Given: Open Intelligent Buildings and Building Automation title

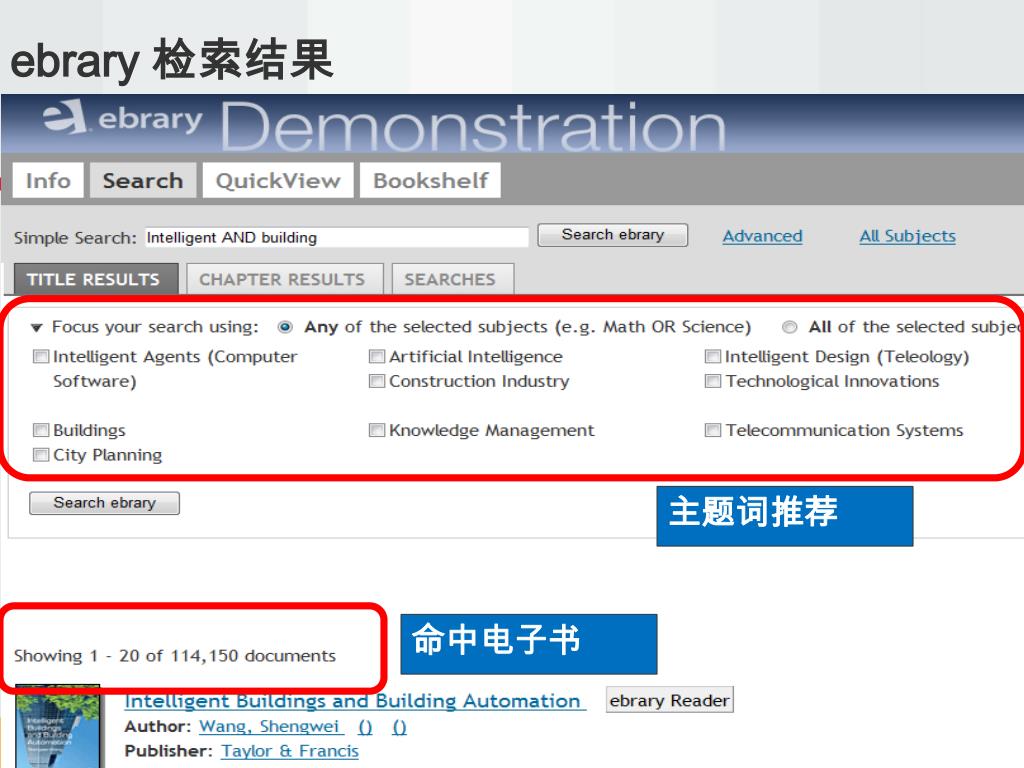Looking at the screenshot, I should click(355, 701).
